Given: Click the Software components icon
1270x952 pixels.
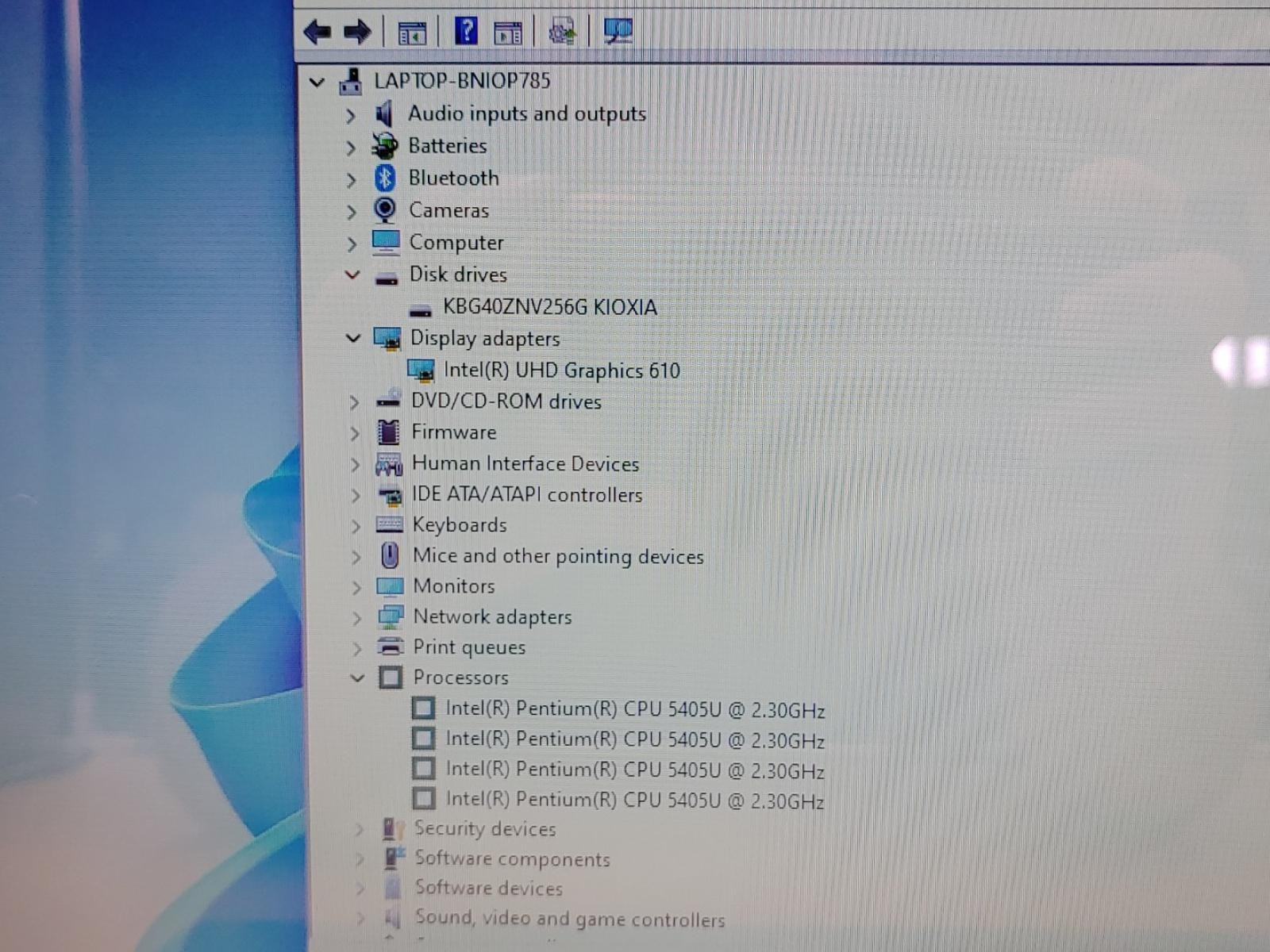Looking at the screenshot, I should [x=393, y=858].
